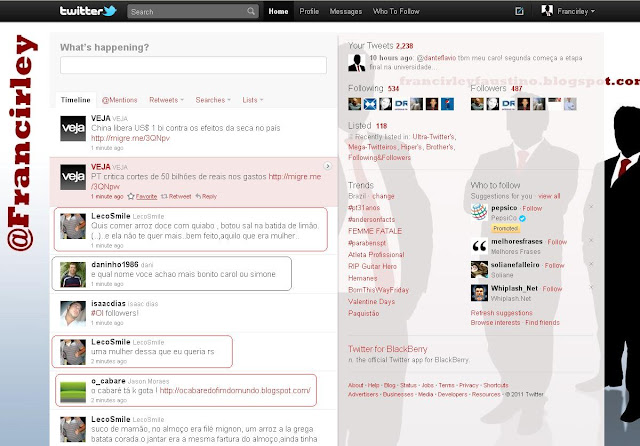Change the trends location

pyautogui.click(x=383, y=196)
